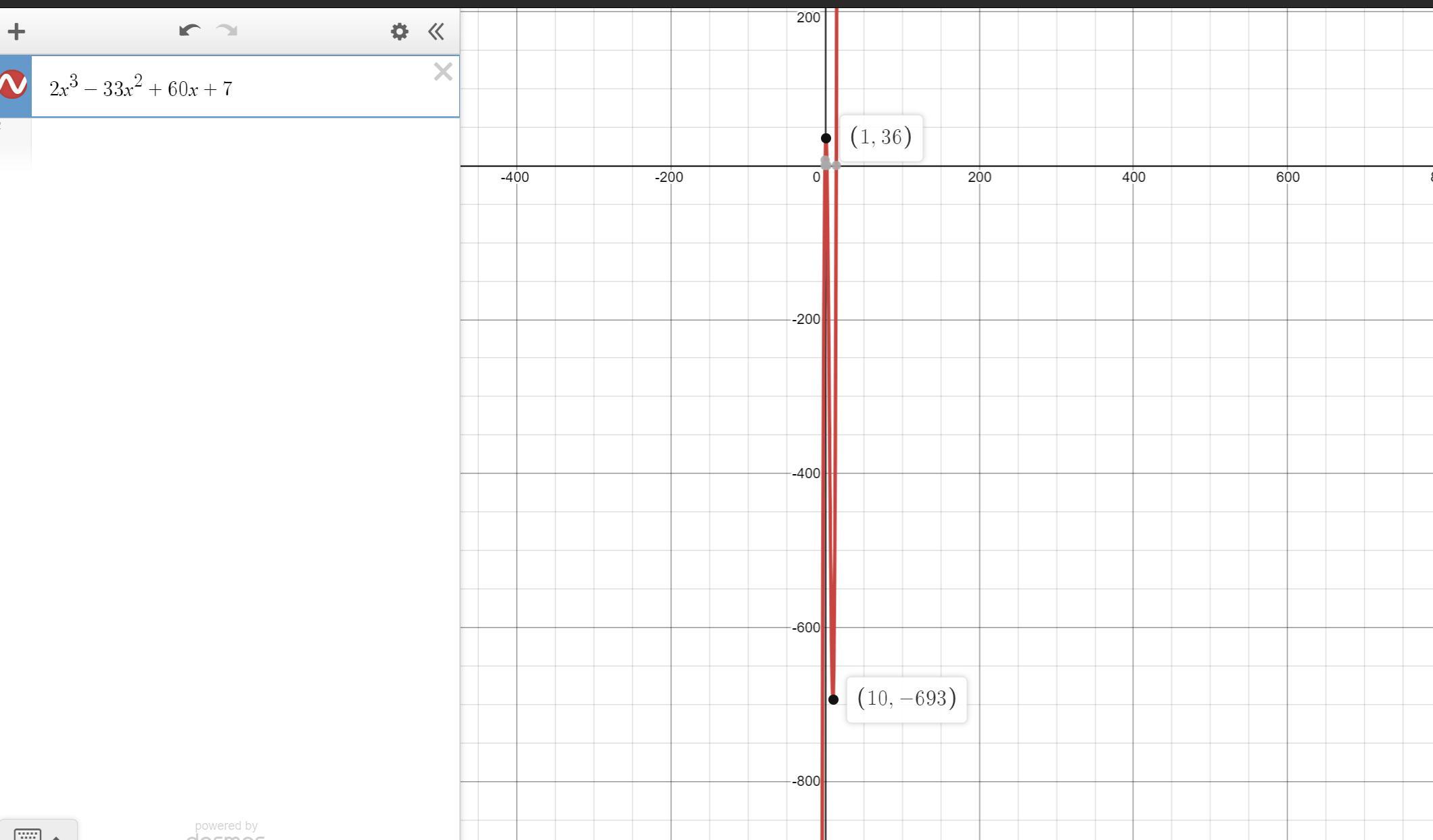Collapse the expression list panel
Image resolution: width=1433 pixels, height=840 pixels.
pyautogui.click(x=436, y=31)
